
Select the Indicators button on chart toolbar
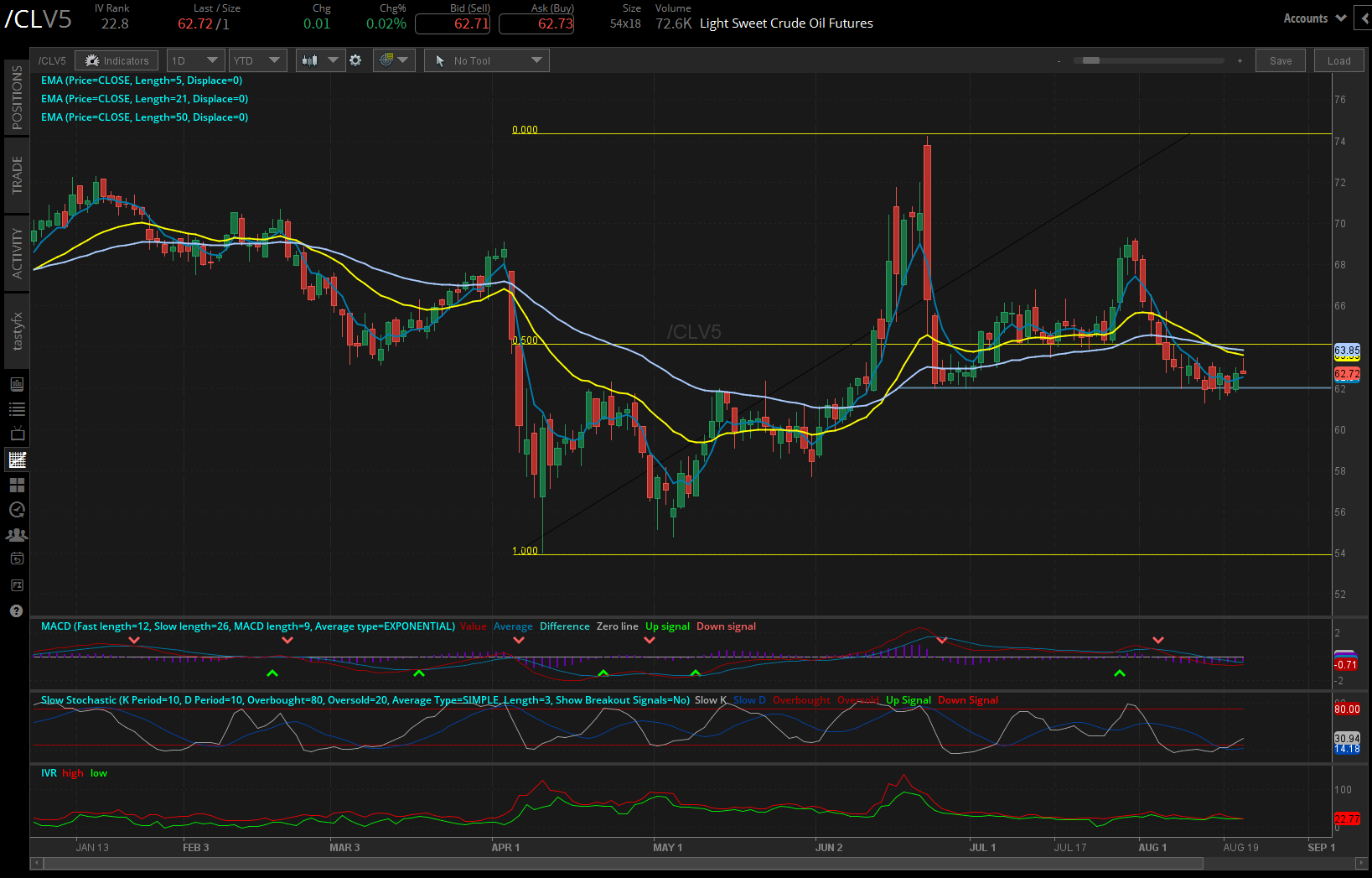(116, 60)
